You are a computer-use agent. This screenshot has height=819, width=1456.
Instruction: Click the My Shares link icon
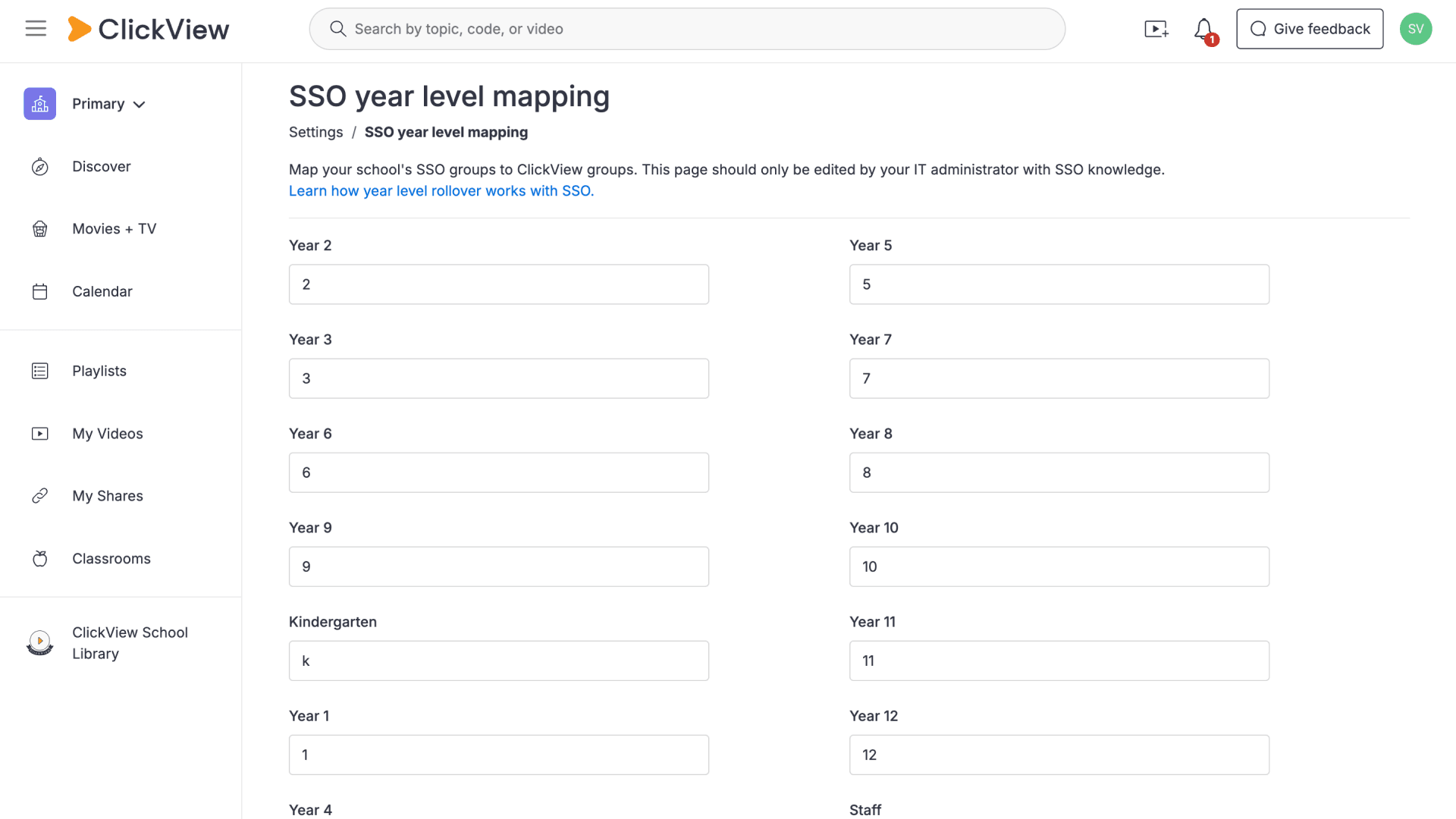tap(40, 496)
